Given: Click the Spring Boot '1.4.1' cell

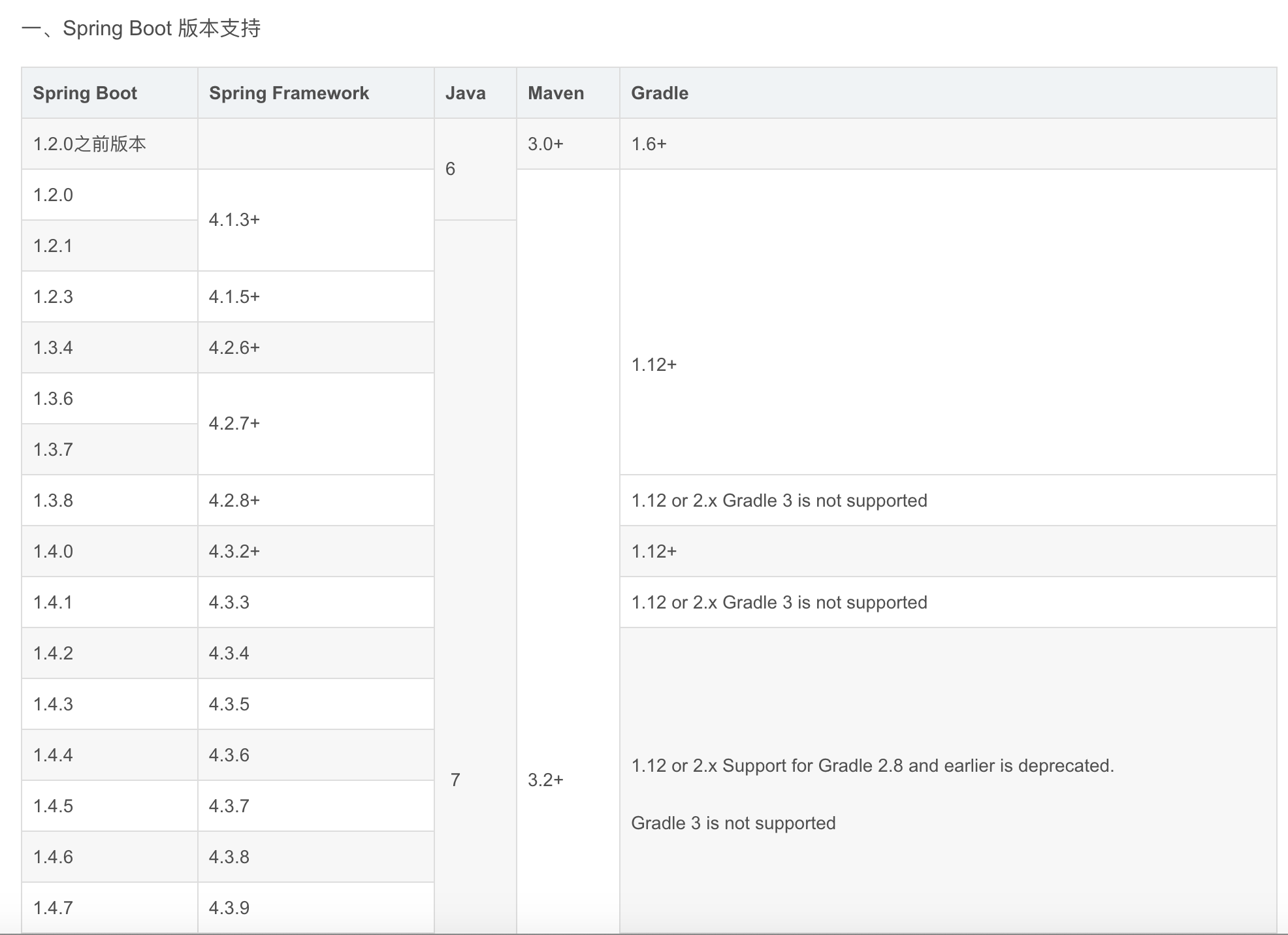Looking at the screenshot, I should pyautogui.click(x=110, y=602).
